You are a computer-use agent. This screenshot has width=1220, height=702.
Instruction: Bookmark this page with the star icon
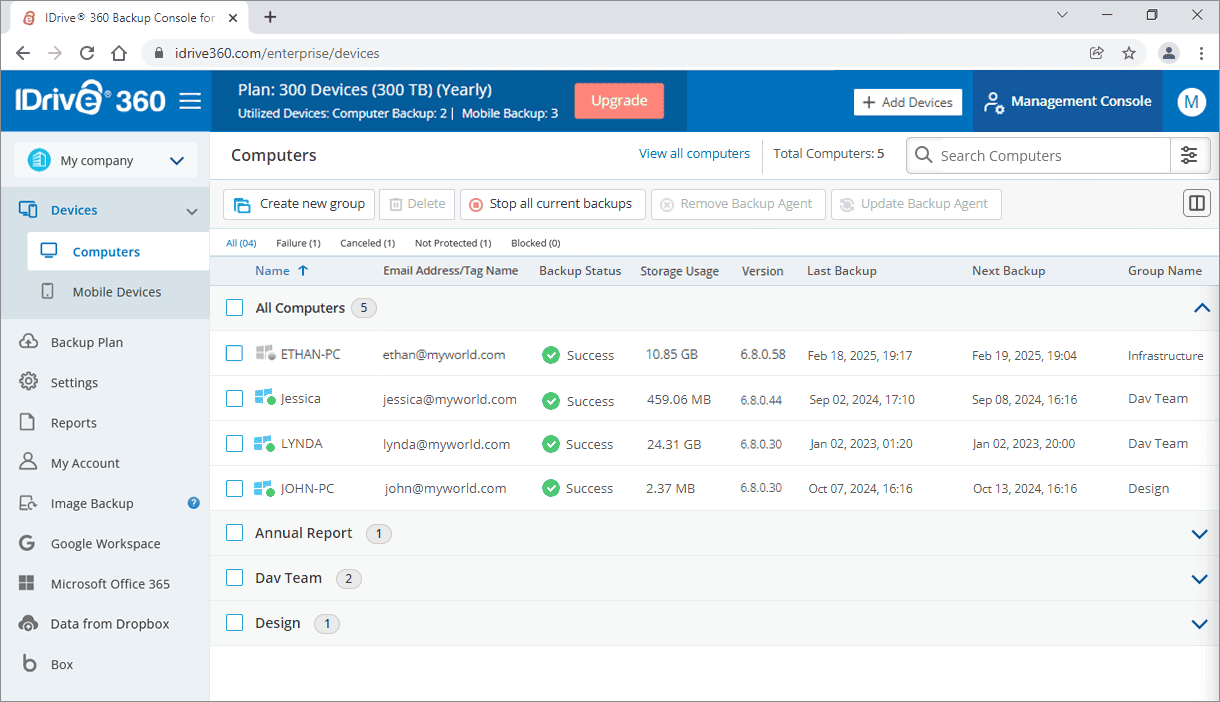(1129, 53)
